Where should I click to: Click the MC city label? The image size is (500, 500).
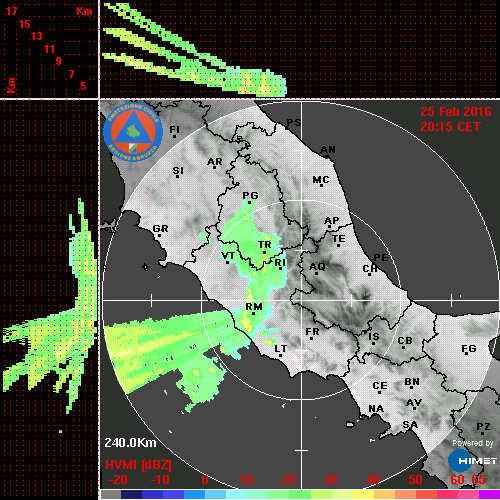[321, 180]
